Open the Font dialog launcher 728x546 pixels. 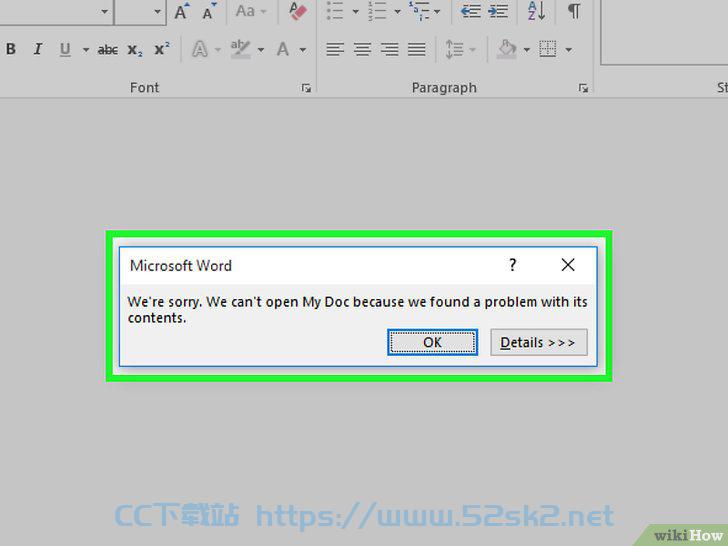coord(306,88)
